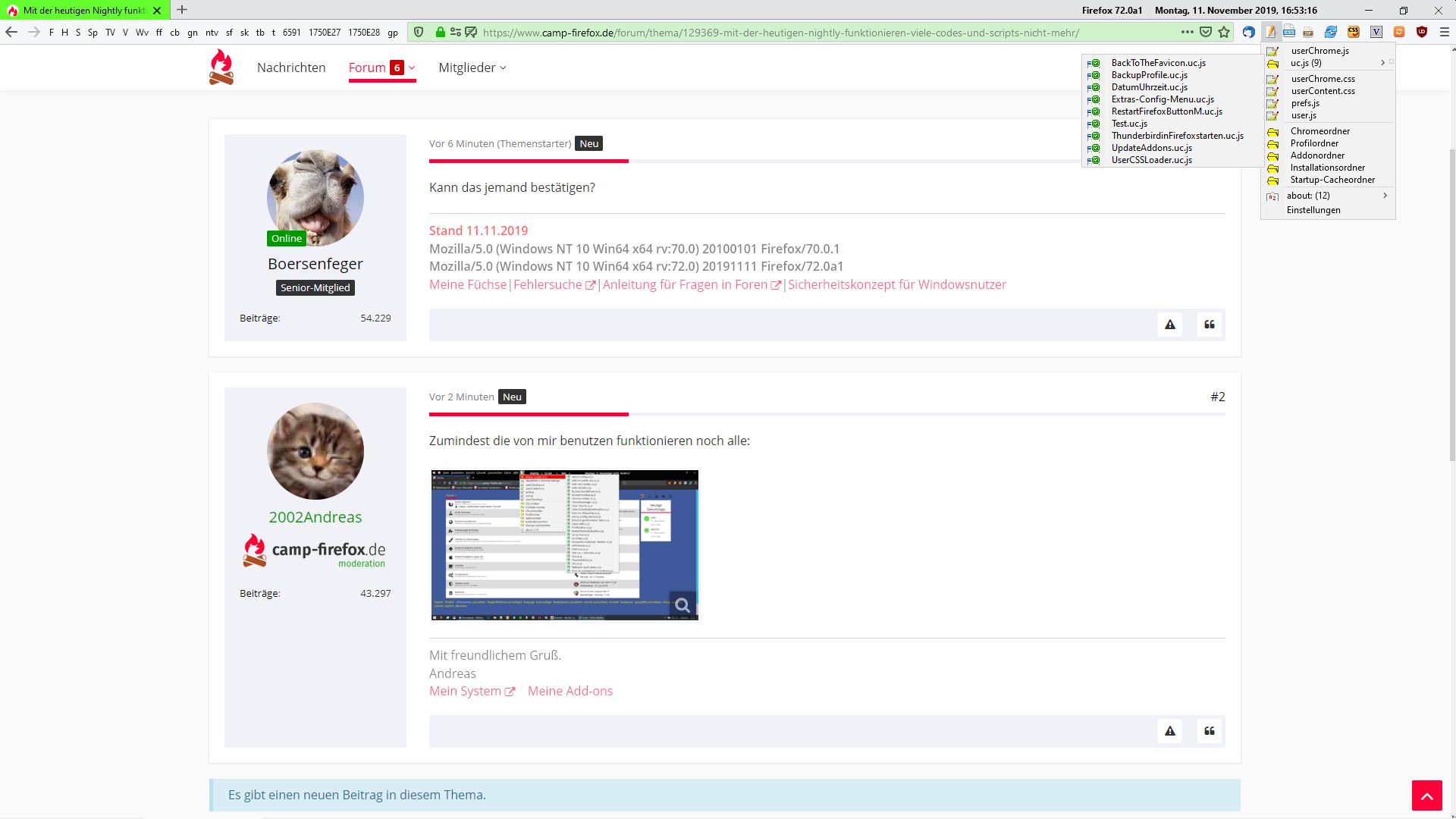This screenshot has width=1456, height=819.
Task: Toggle the DatumUhrzeit.uc.js script
Action: click(1094, 87)
